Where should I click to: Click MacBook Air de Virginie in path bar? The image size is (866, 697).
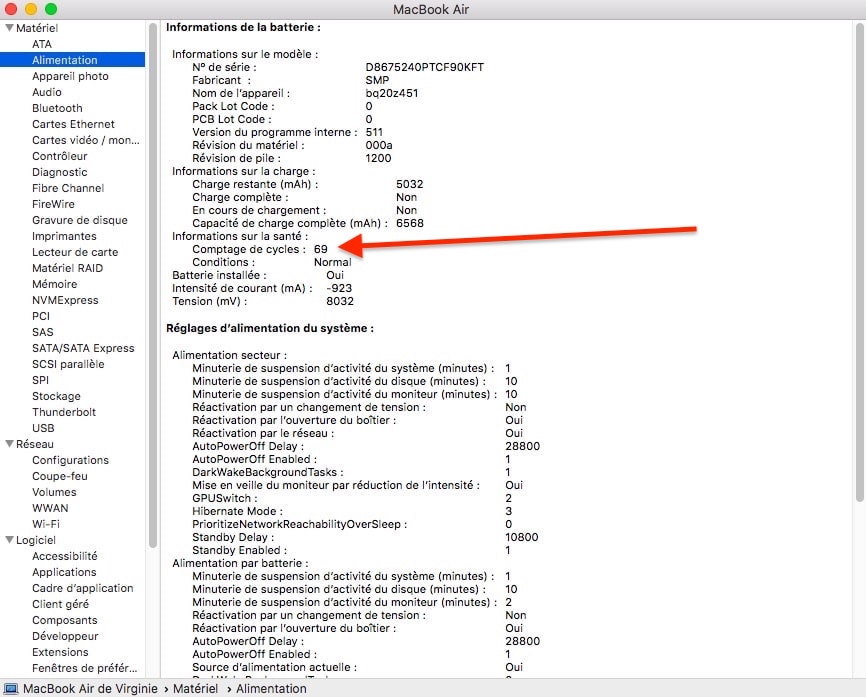click(x=90, y=689)
